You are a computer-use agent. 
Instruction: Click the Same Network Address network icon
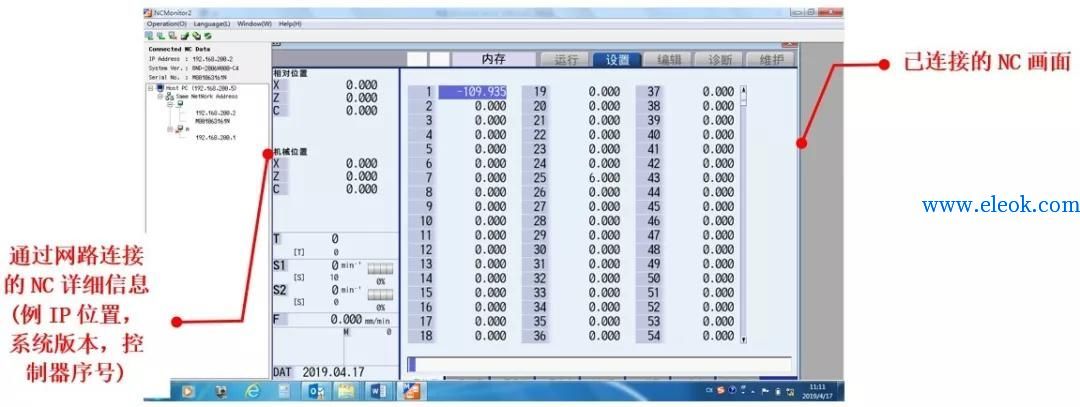(169, 97)
